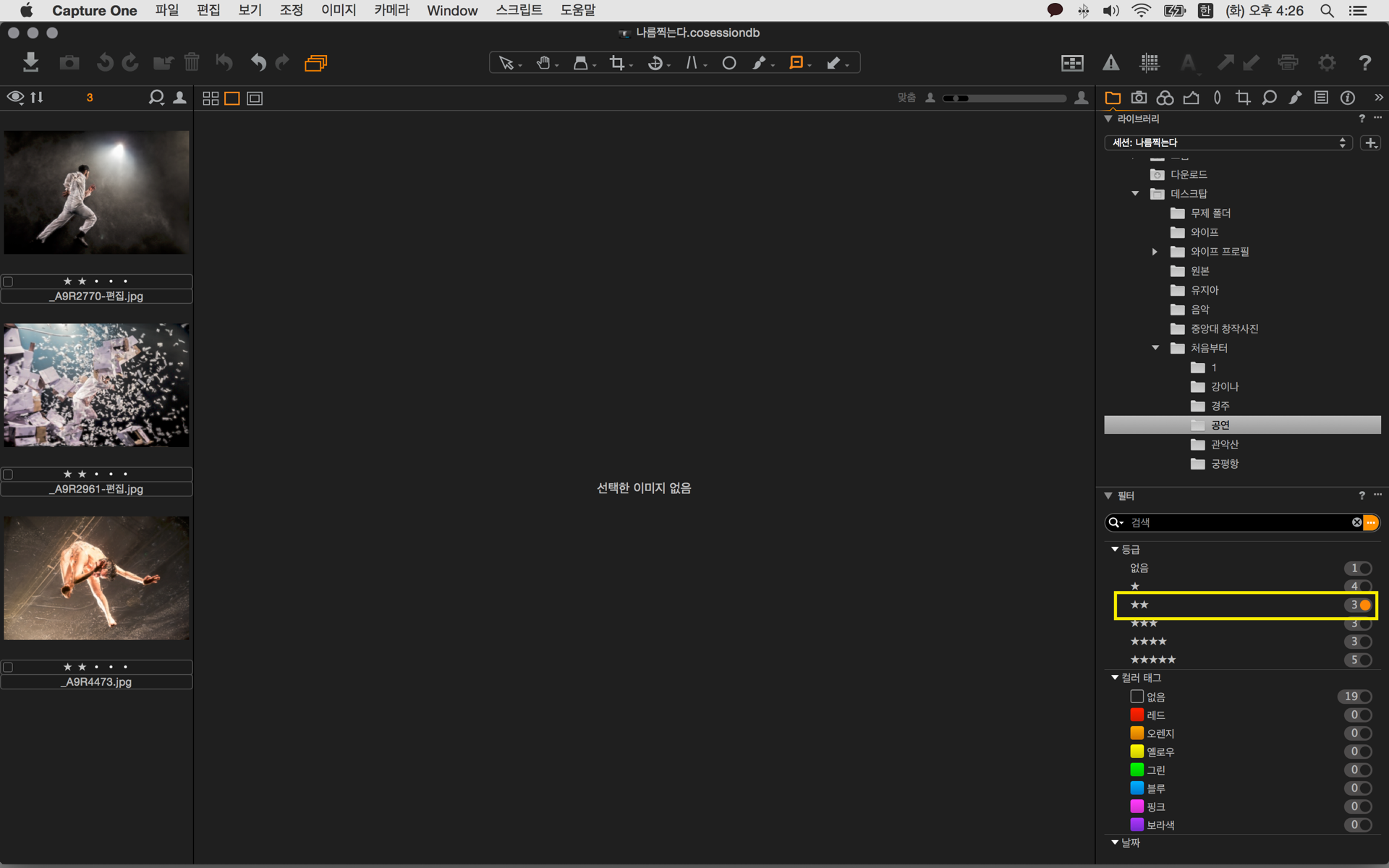Tick checkbox for _A9R2770-편집.jpg thumbnail

[8, 281]
